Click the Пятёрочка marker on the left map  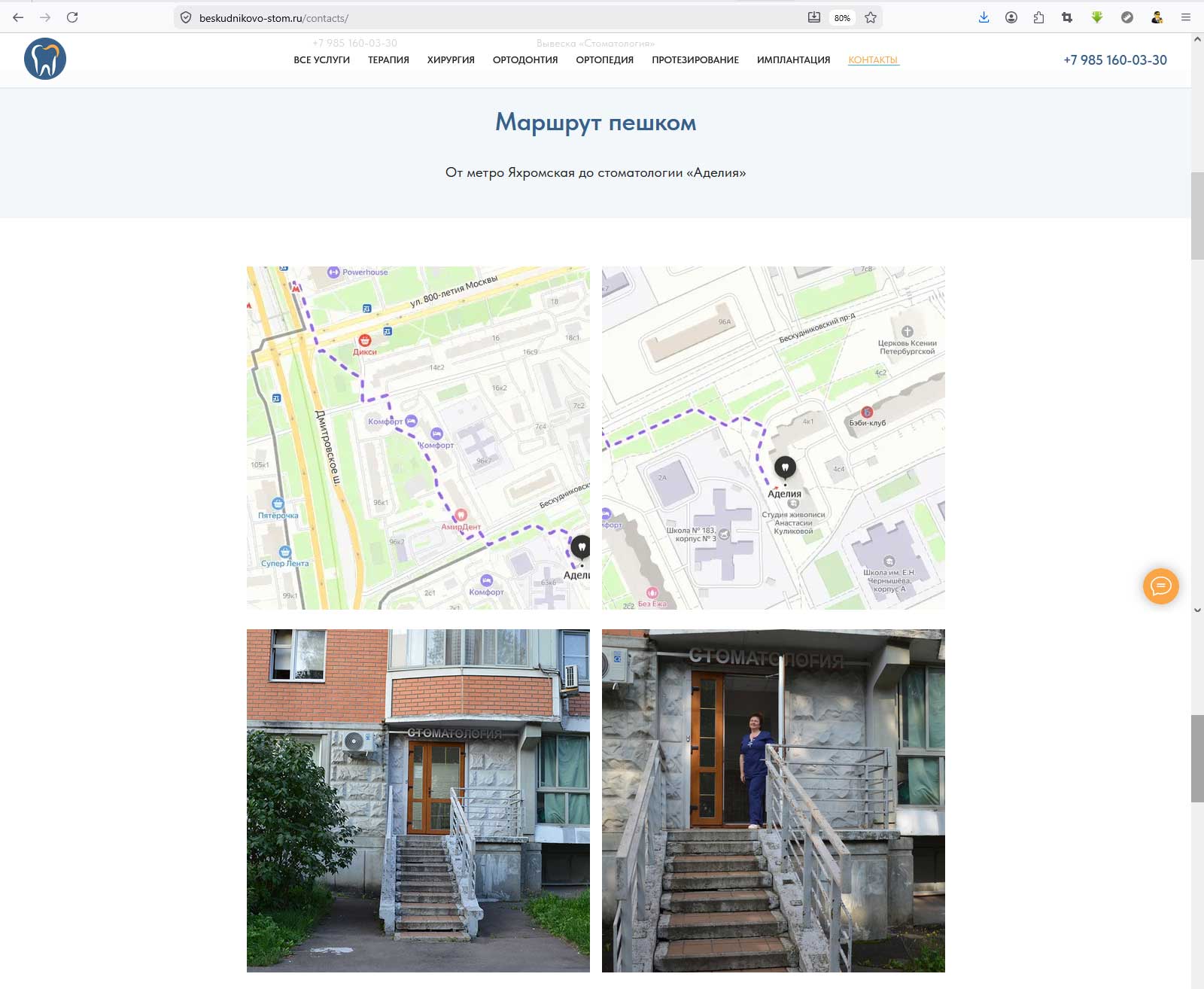coord(278,504)
